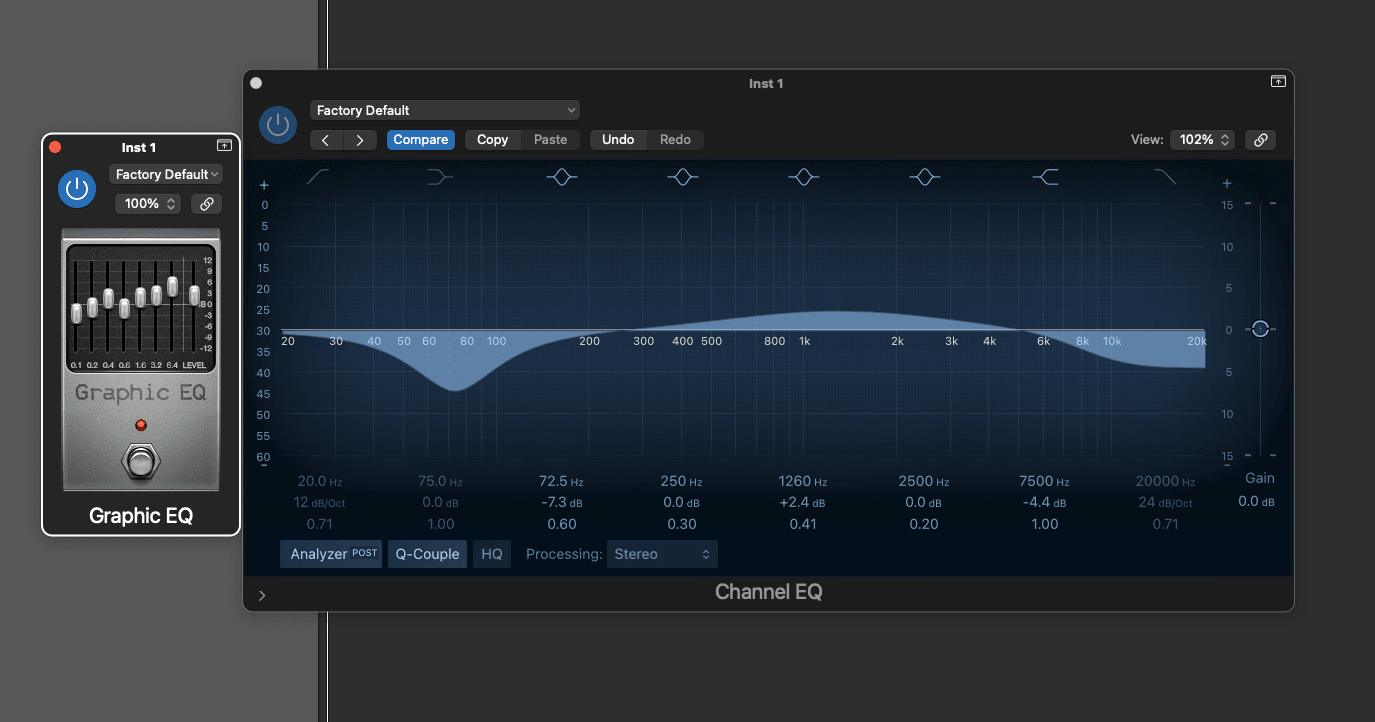Toggle Analyzer POST button
The image size is (1375, 722).
(331, 554)
